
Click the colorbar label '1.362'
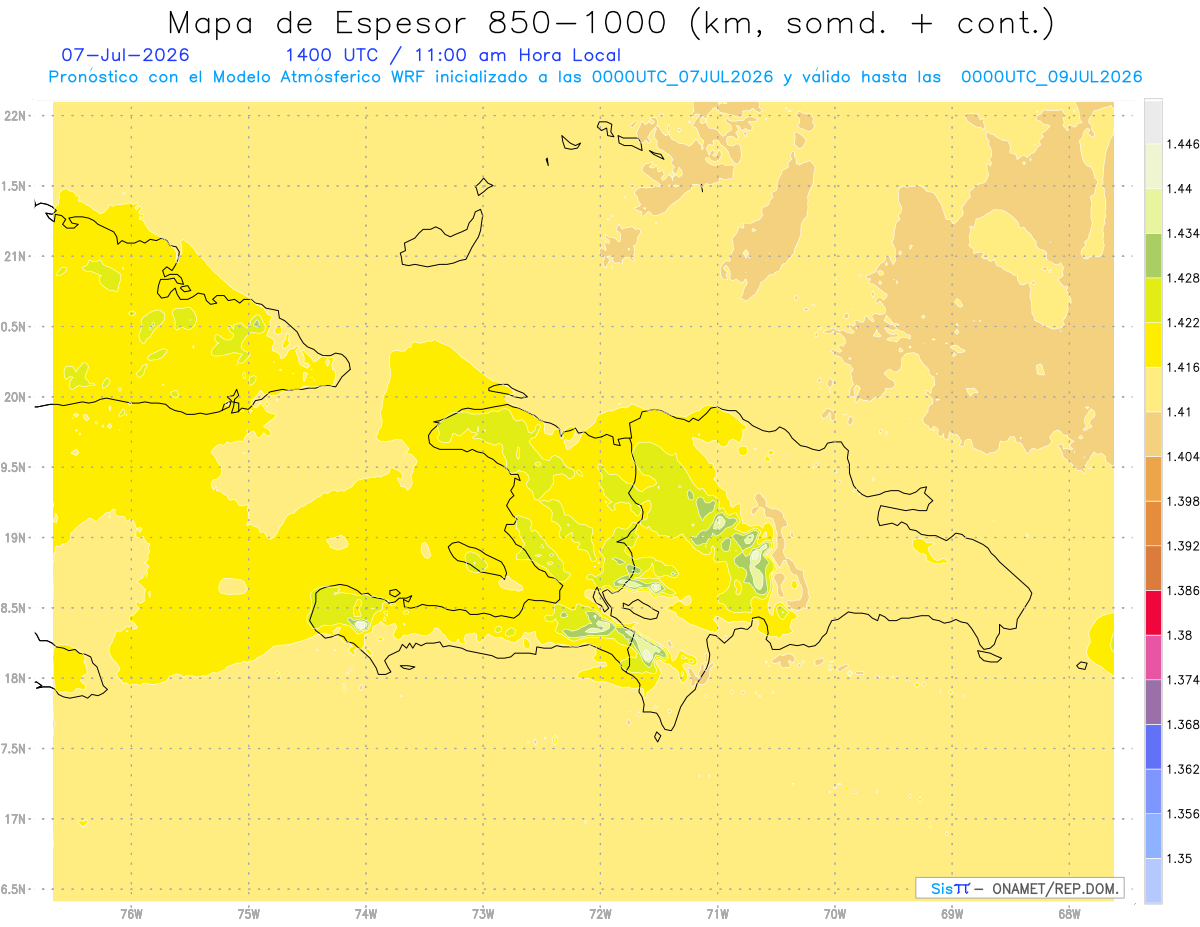(1183, 769)
